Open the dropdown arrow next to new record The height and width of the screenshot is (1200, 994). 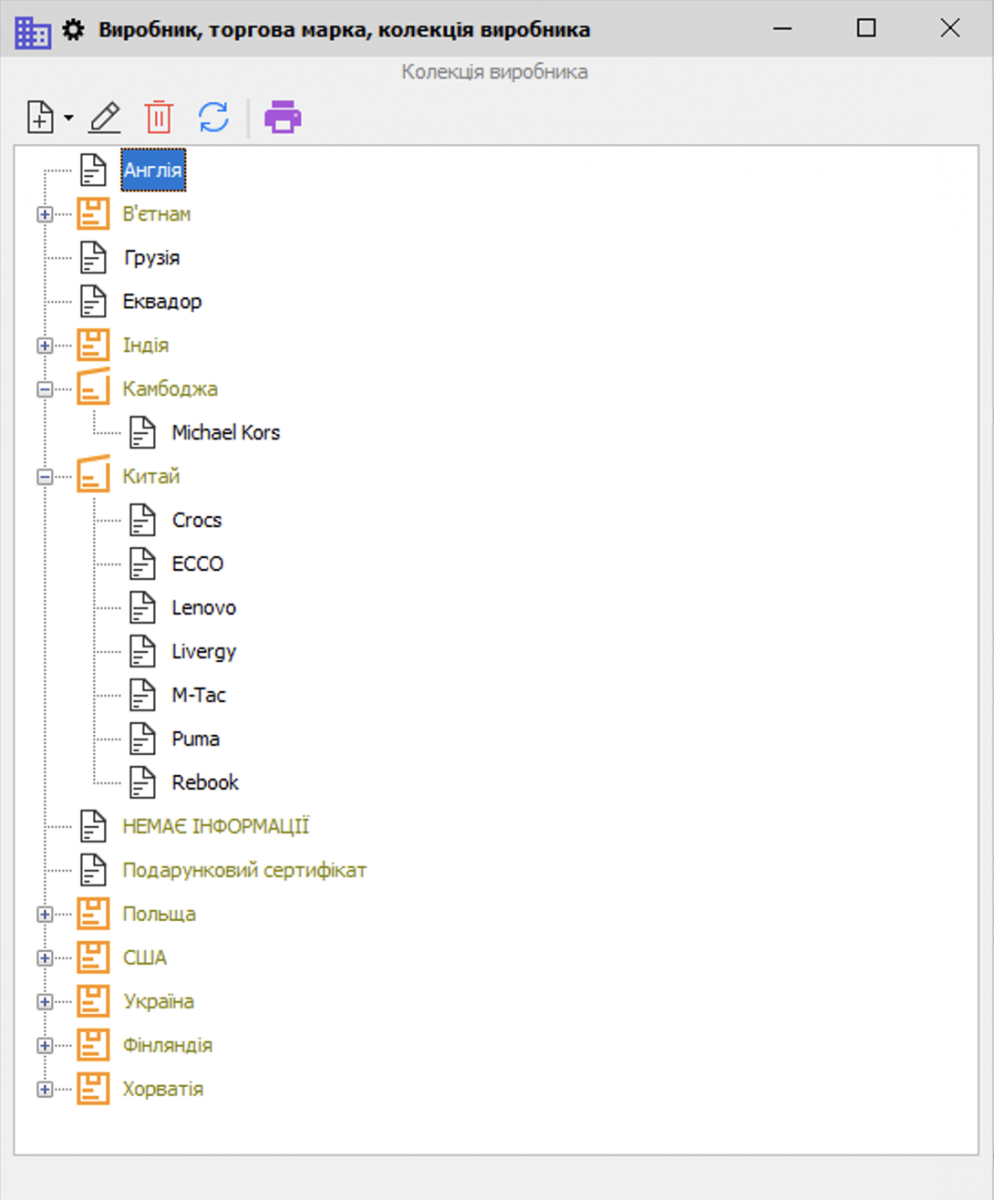[68, 118]
